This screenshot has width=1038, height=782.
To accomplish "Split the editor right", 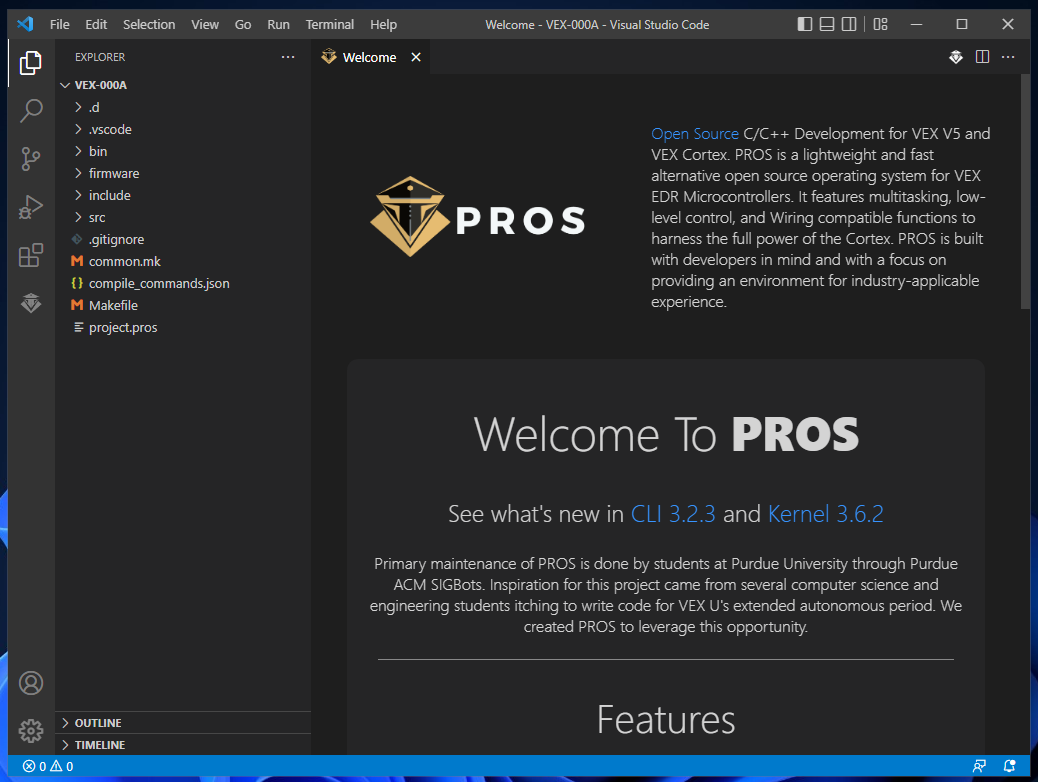I will click(x=982, y=57).
